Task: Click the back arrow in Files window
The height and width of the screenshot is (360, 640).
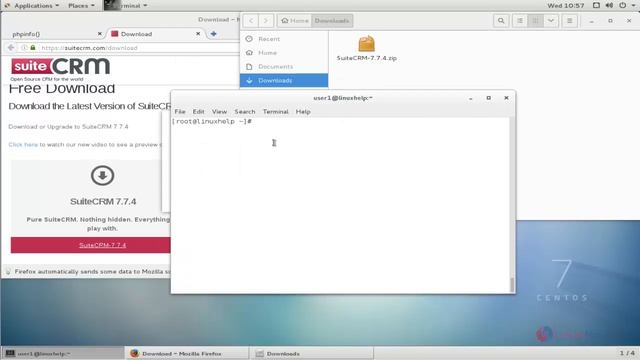Action: (251, 20)
